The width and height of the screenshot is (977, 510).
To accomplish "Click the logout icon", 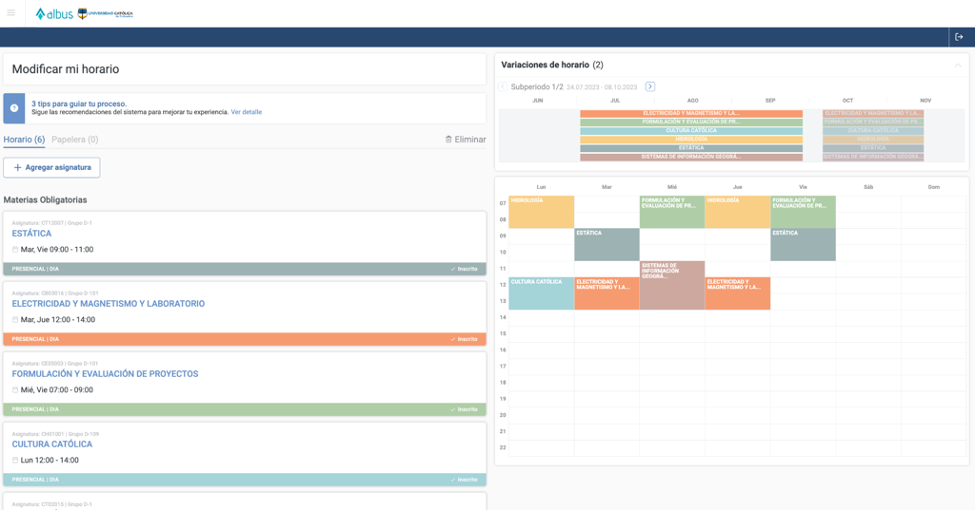I will pyautogui.click(x=959, y=37).
